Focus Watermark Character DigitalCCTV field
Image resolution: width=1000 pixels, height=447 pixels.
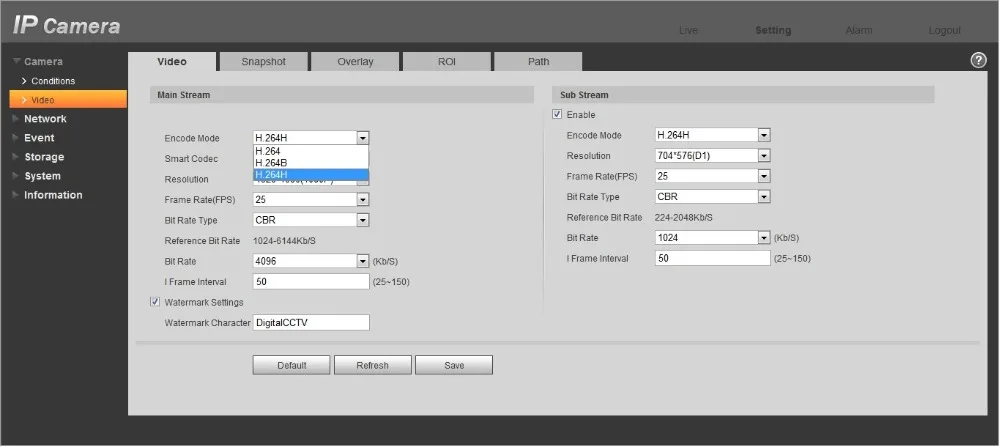tap(311, 323)
